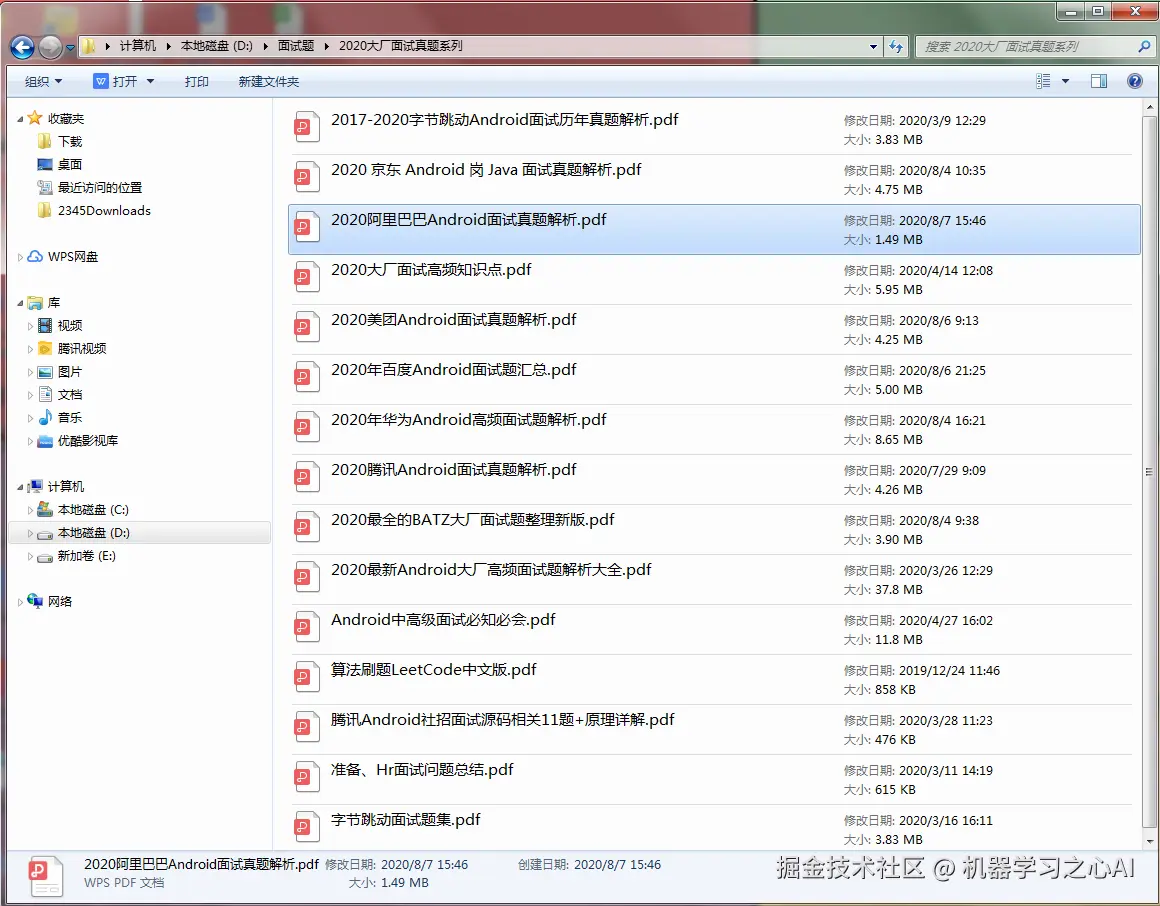The image size is (1160, 906).
Task: Click PDF icon of 2020美团Android面试真题解析.pdf
Action: tap(306, 327)
